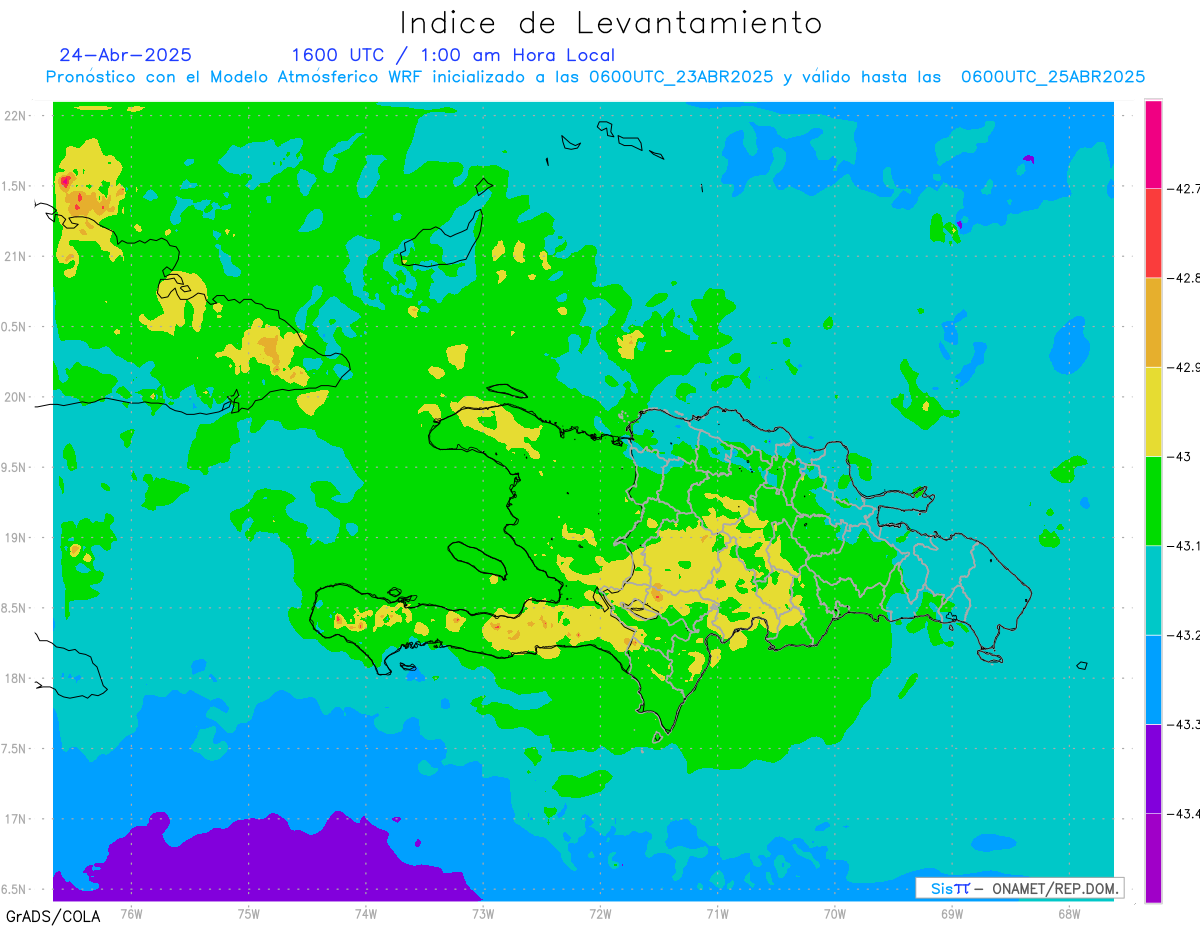Choose the teal swatch in the color scale
The image size is (1200, 927).
[1153, 590]
